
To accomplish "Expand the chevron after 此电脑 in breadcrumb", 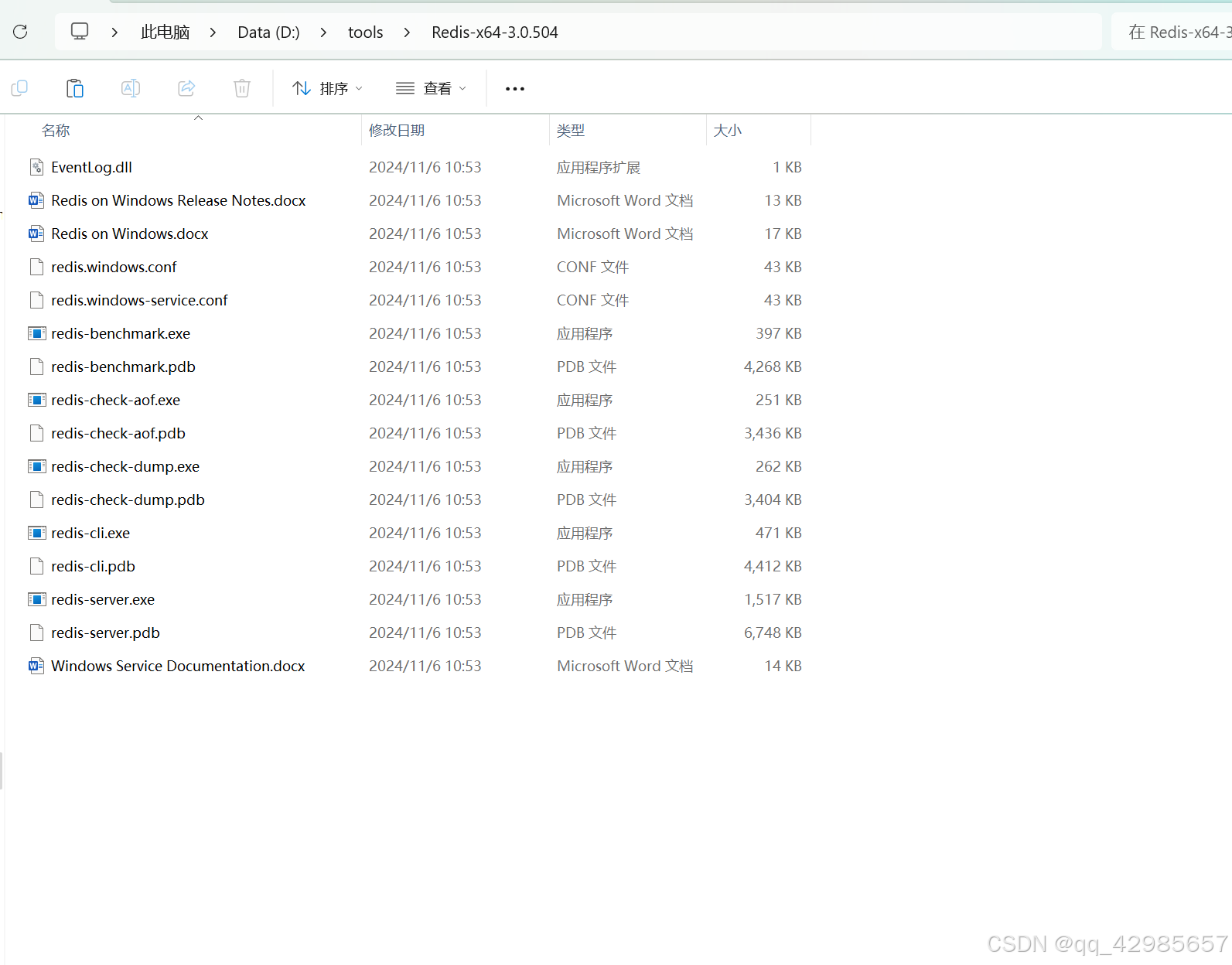I will pyautogui.click(x=213, y=32).
